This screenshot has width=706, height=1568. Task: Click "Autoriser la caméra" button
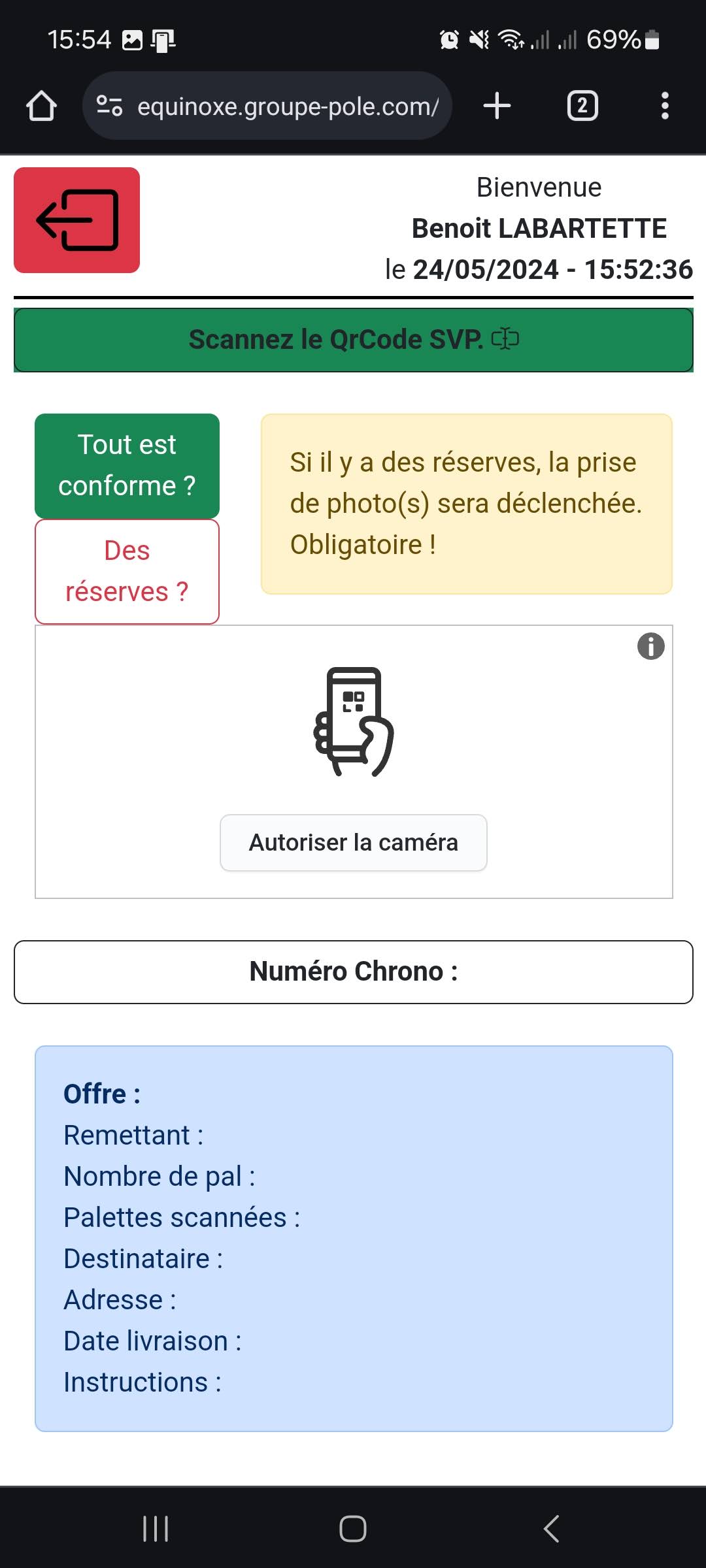coord(354,843)
